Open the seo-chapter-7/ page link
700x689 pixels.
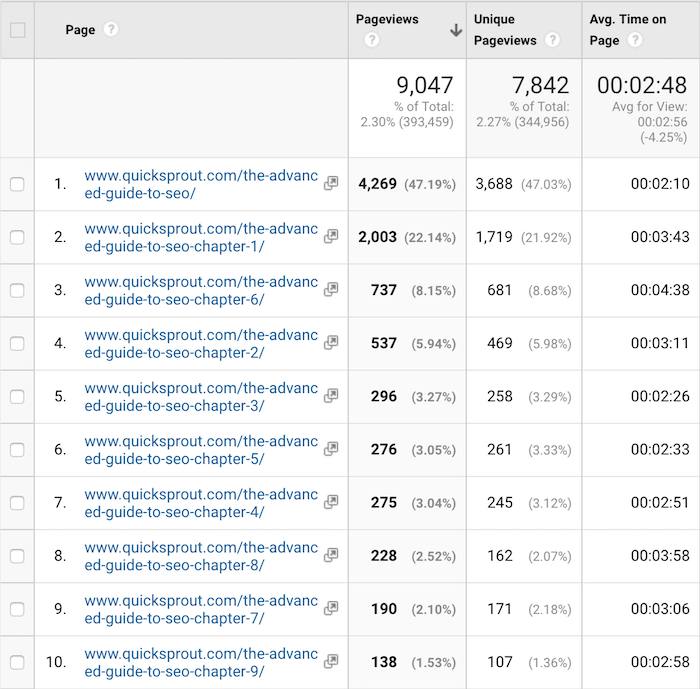[x=201, y=609]
